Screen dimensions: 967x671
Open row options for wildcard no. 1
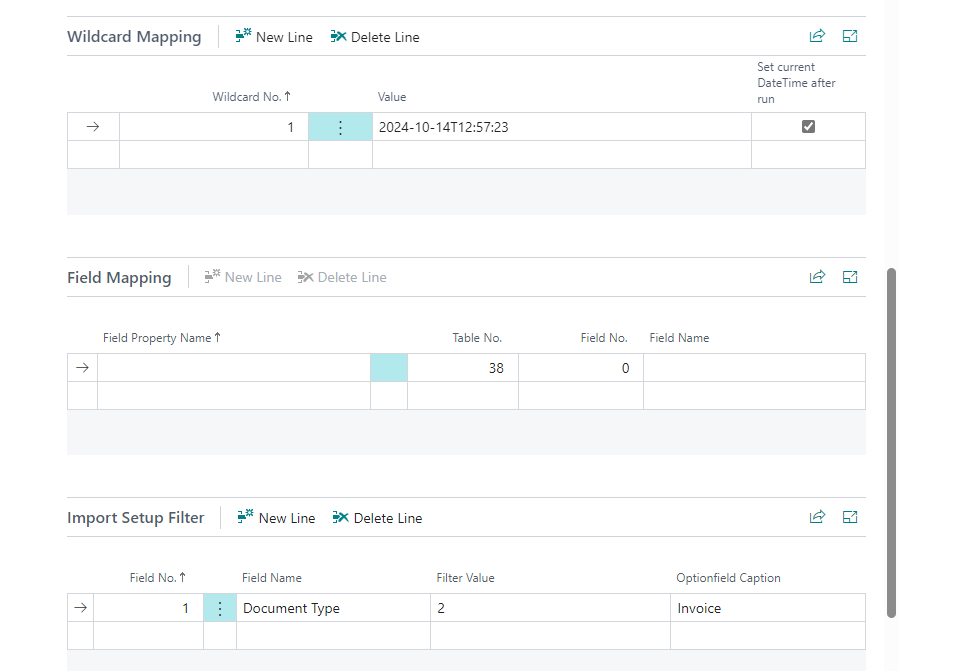click(340, 127)
